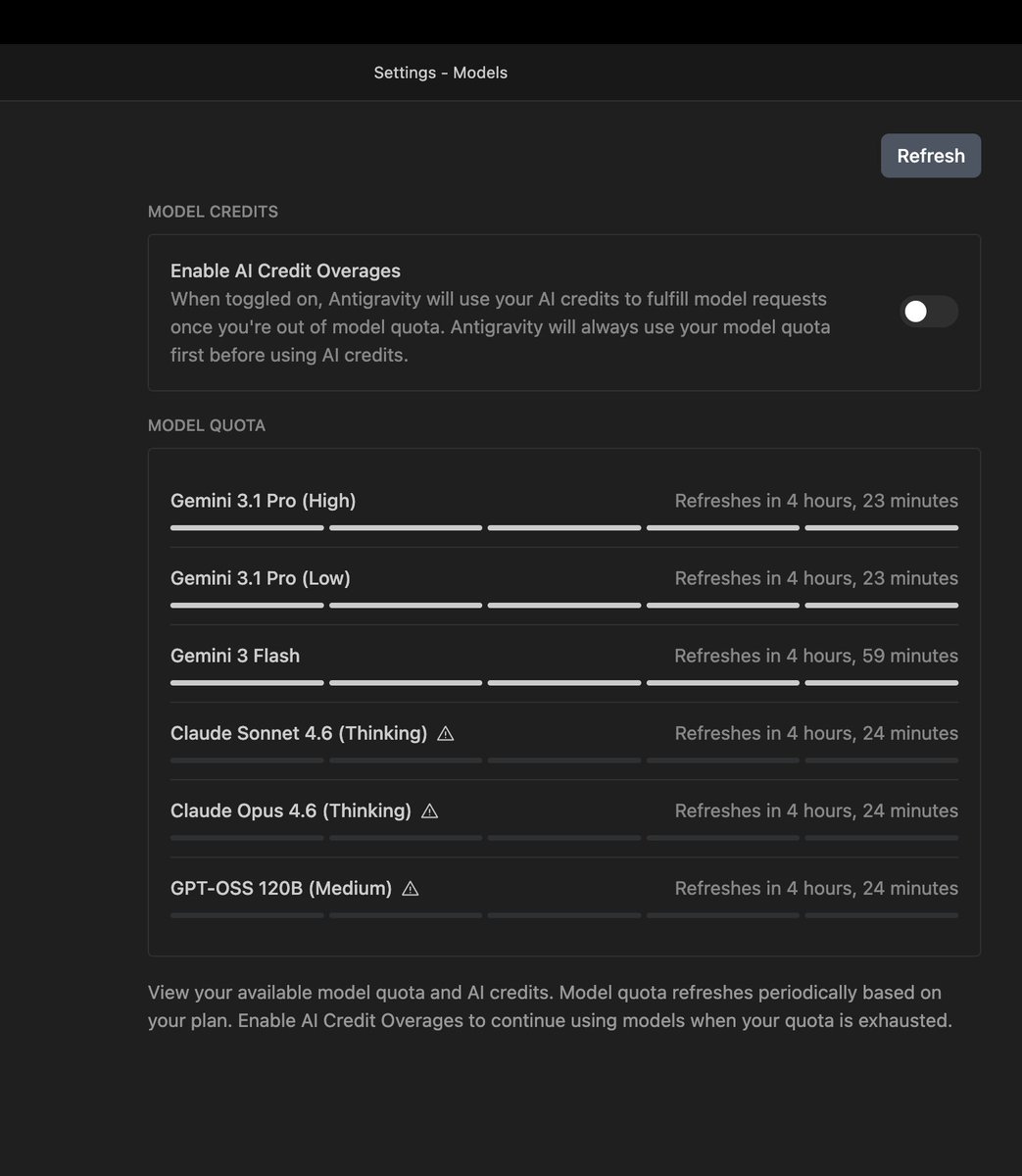Click refresh time for Gemini 3.1 Pro (Low)
The image size is (1022, 1176).
pos(816,578)
